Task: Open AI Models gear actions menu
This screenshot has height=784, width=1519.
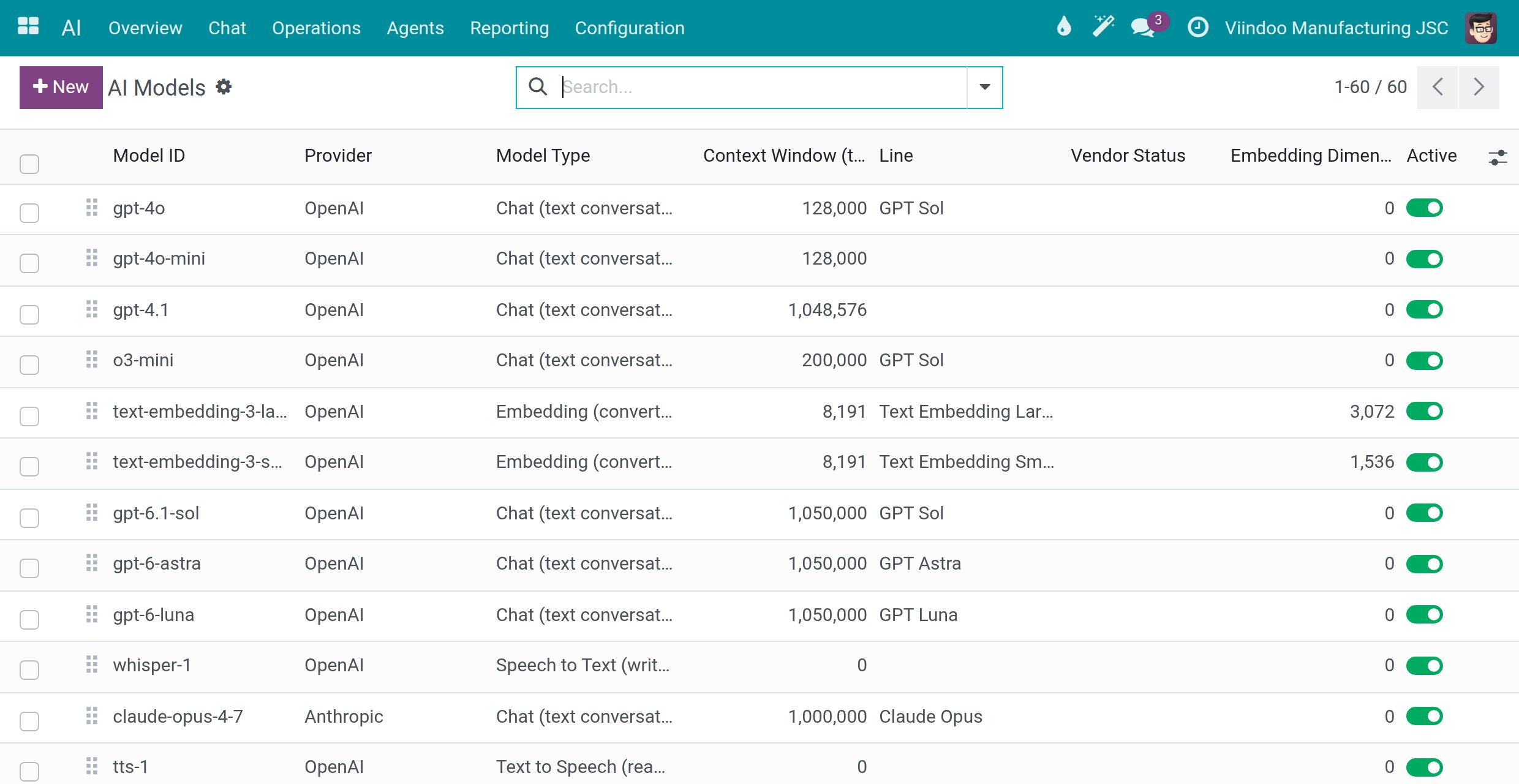Action: tap(224, 87)
